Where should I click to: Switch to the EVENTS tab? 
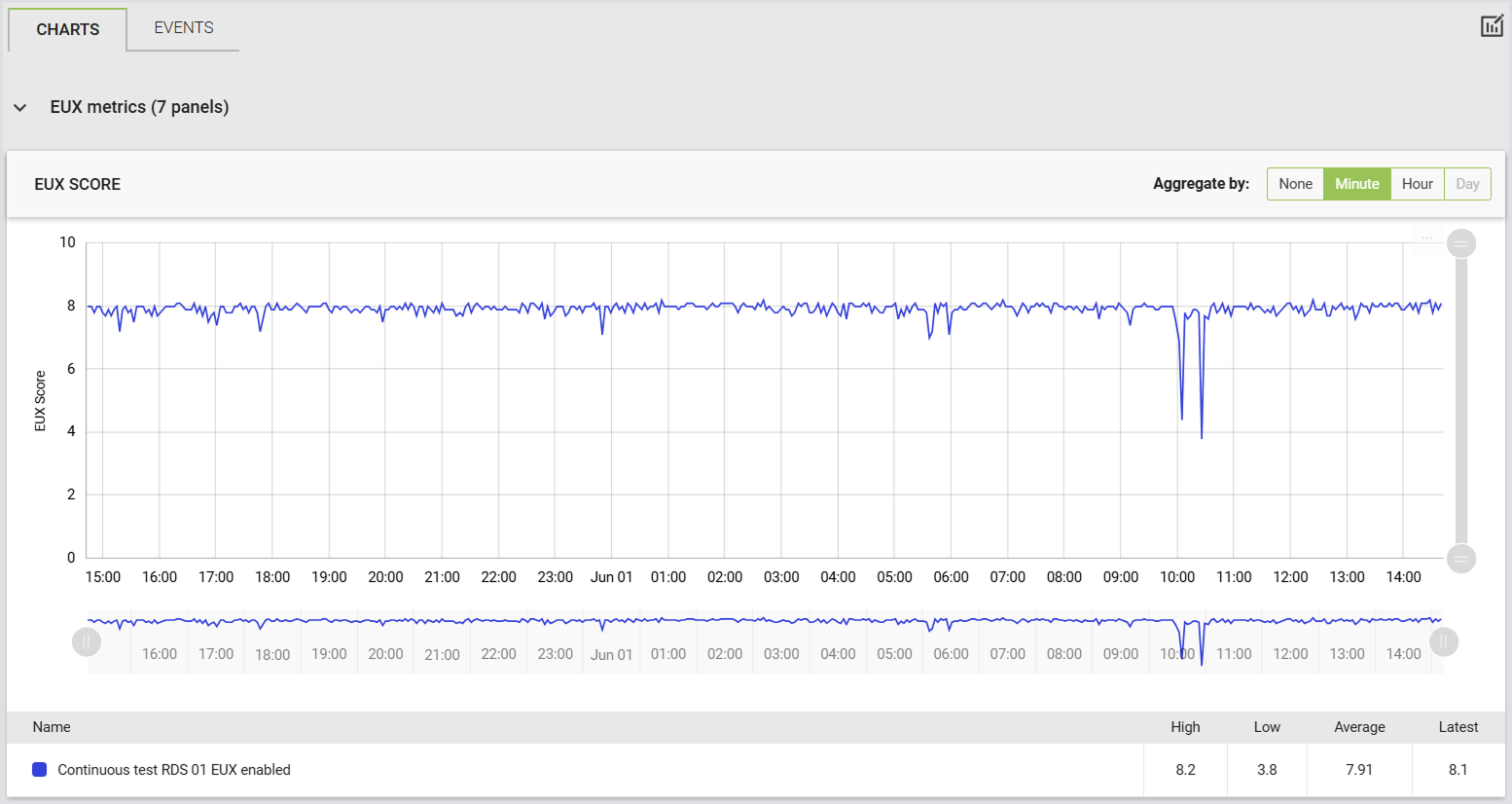[x=184, y=27]
